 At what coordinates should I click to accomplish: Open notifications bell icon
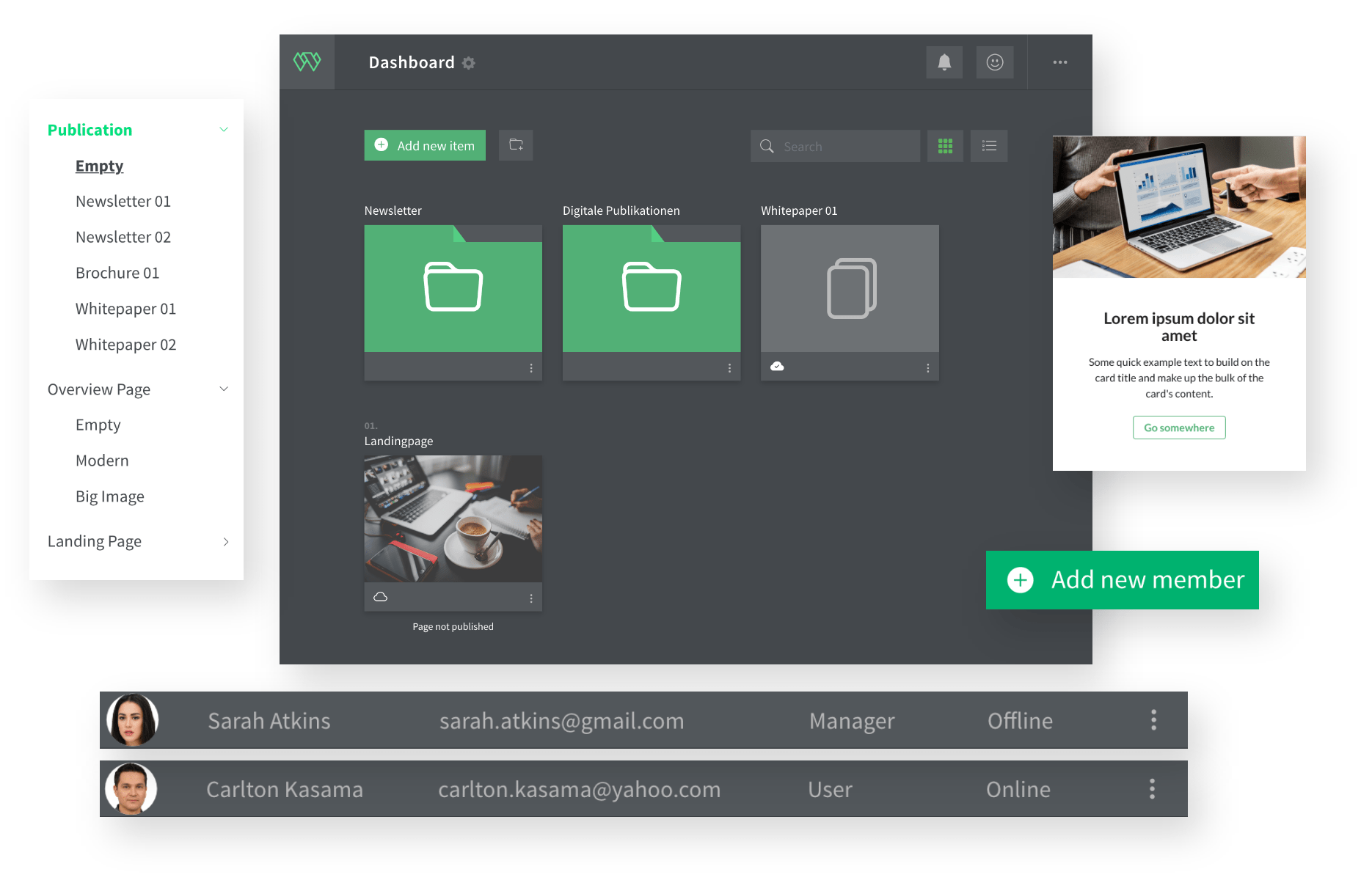pos(944,62)
